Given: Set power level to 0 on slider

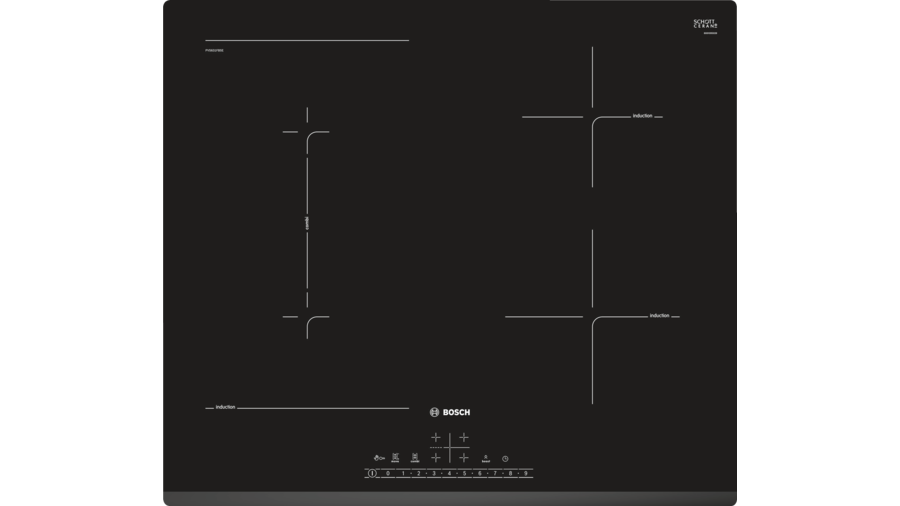Looking at the screenshot, I should tap(388, 473).
